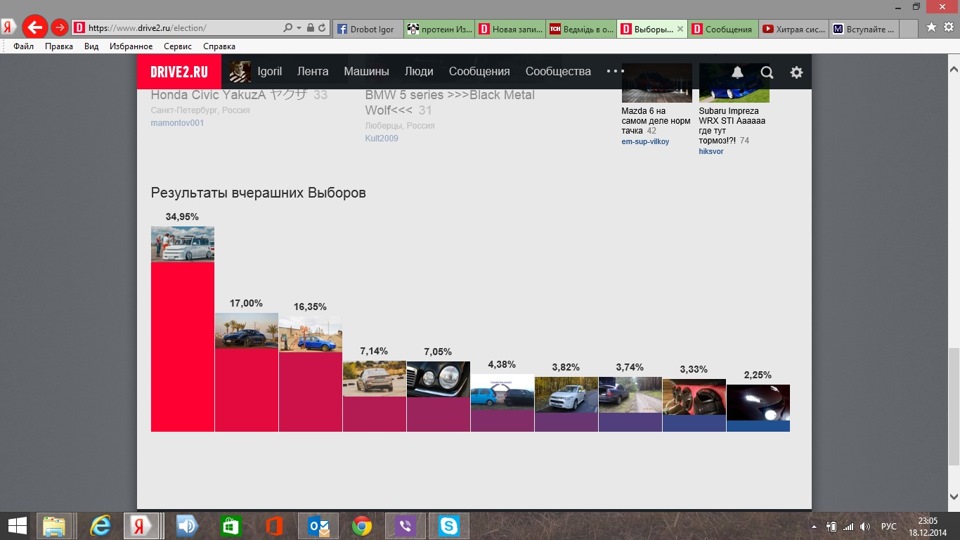The height and width of the screenshot is (540, 960).
Task: Open the Справка menu
Action: tap(219, 46)
